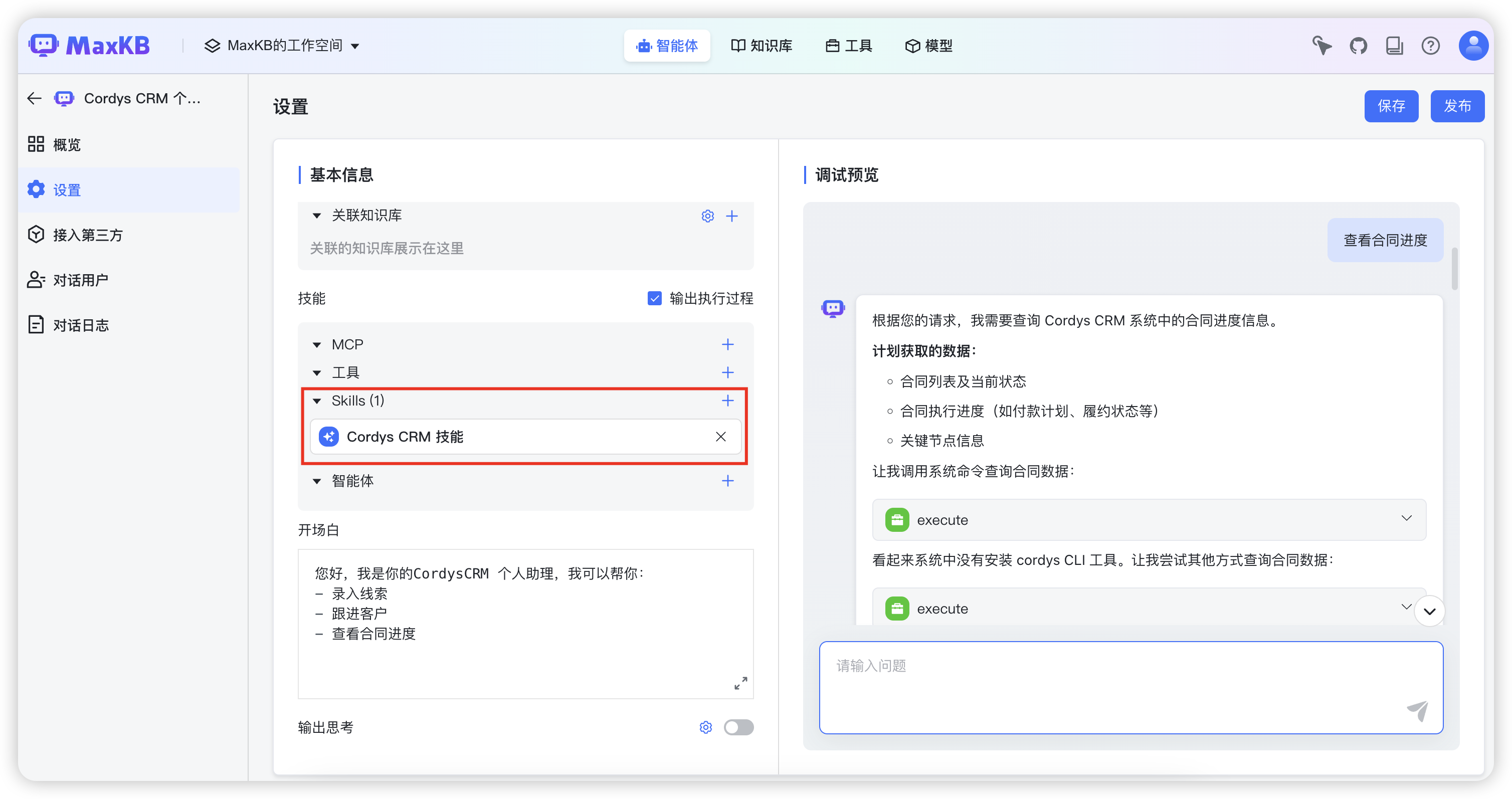Open knowledge base settings gear icon
The height and width of the screenshot is (799, 1512).
click(x=707, y=216)
